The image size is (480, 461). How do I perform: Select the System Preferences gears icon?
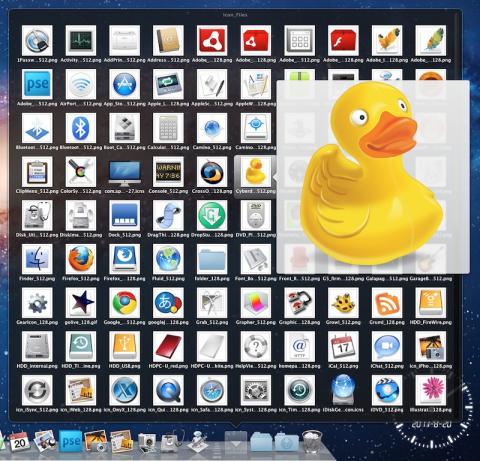[x=256, y=390]
